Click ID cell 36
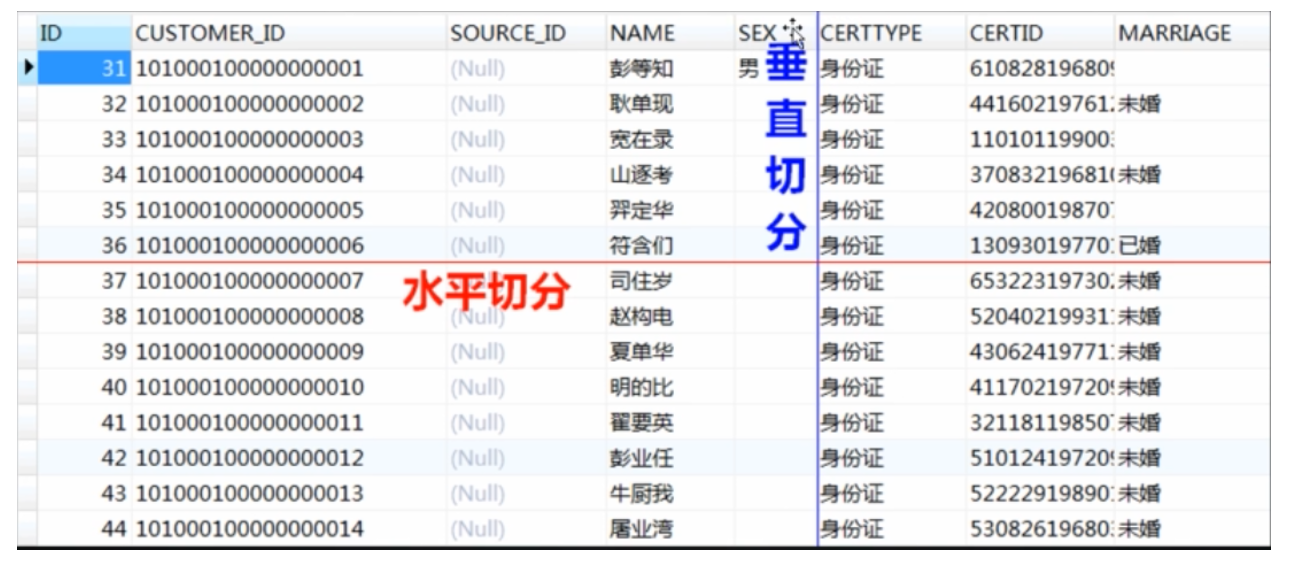The width and height of the screenshot is (1292, 561). (84, 245)
